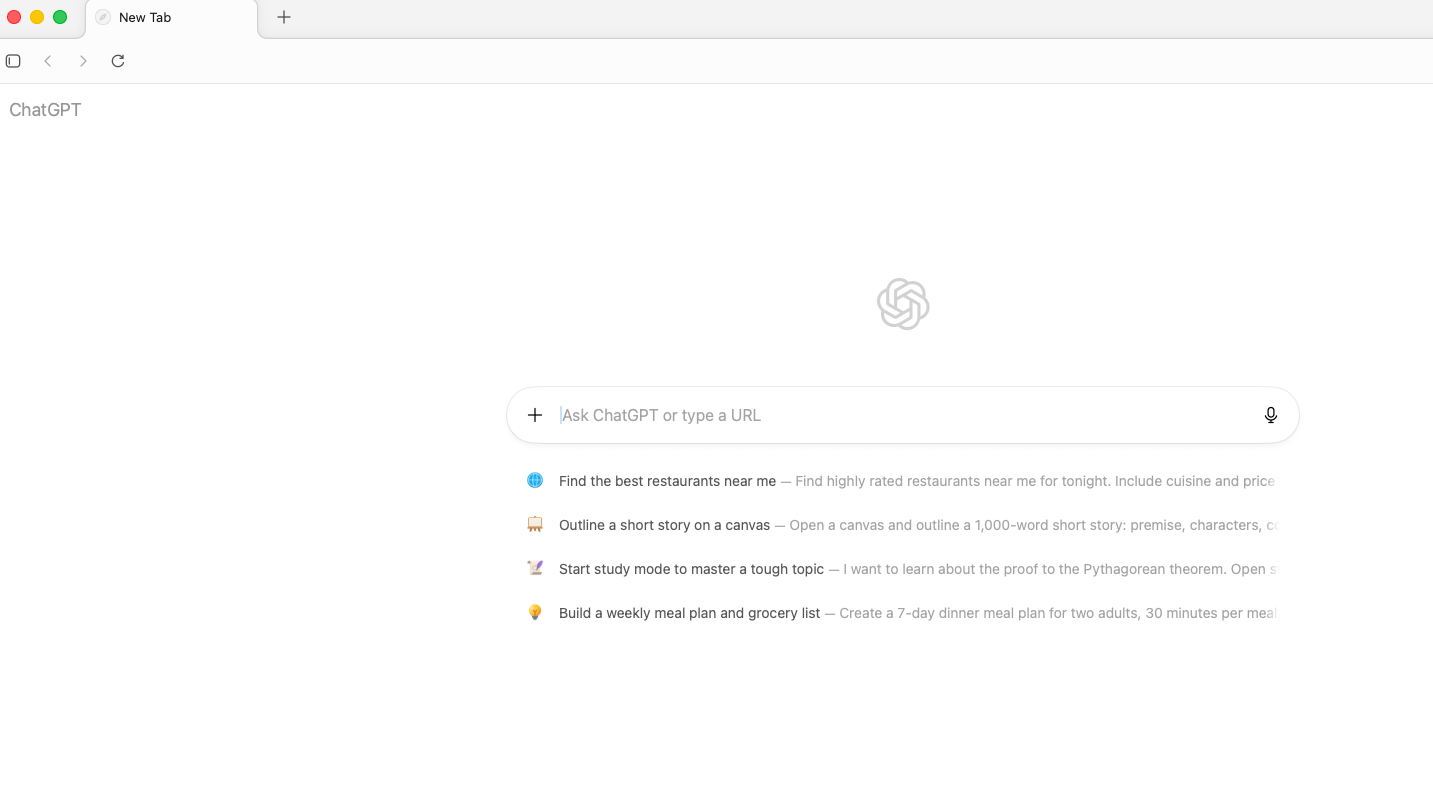Click the globe icon beside the restaurants suggestion

[535, 481]
